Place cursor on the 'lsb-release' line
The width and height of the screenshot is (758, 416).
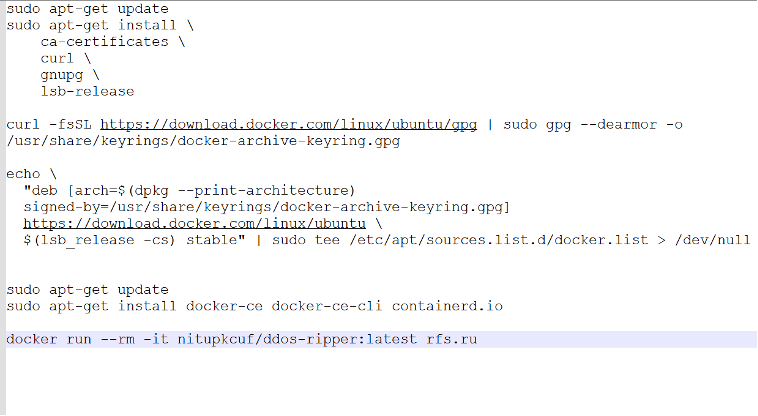[87, 91]
